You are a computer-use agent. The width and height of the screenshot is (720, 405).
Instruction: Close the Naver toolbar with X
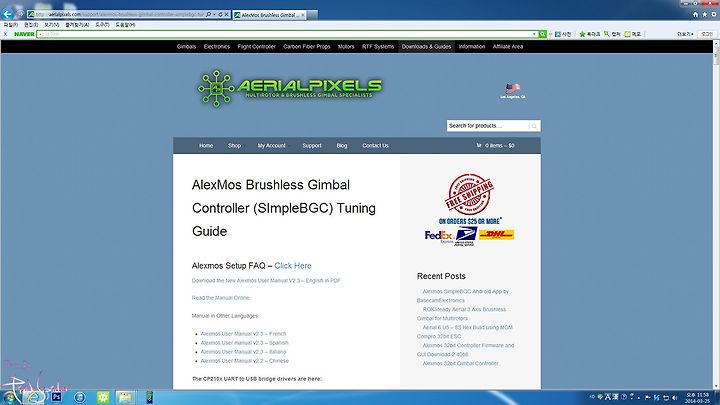pos(5,34)
